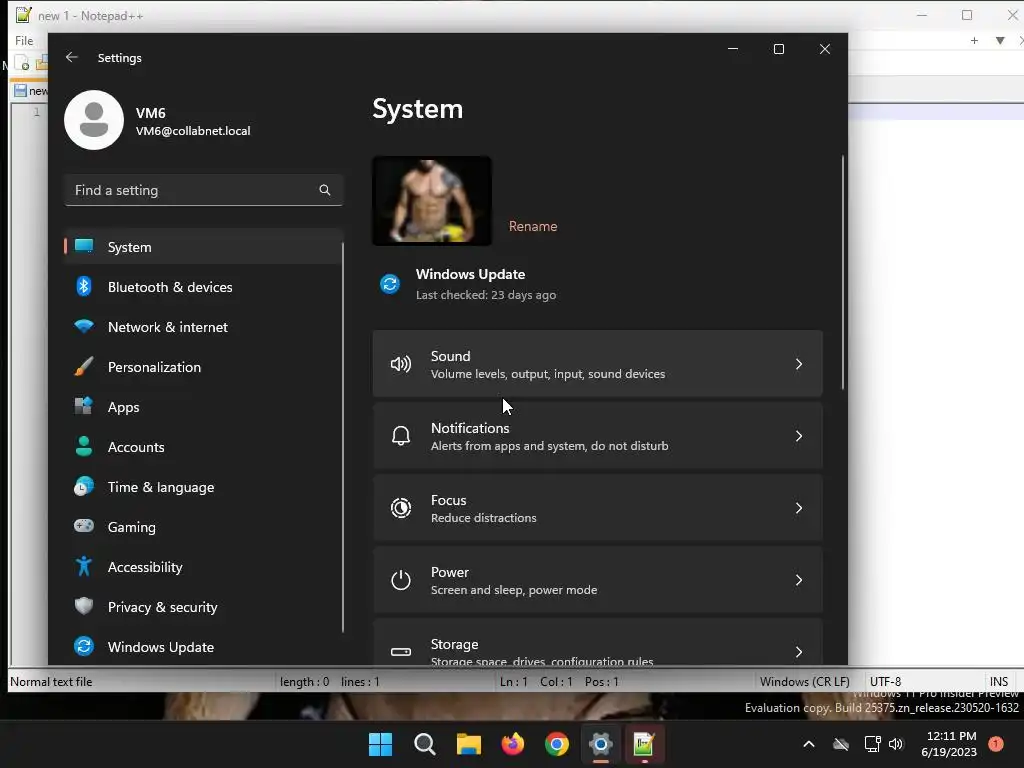Viewport: 1024px width, 768px height.
Task: Switch to Notepad++ via taskbar icon
Action: (644, 744)
